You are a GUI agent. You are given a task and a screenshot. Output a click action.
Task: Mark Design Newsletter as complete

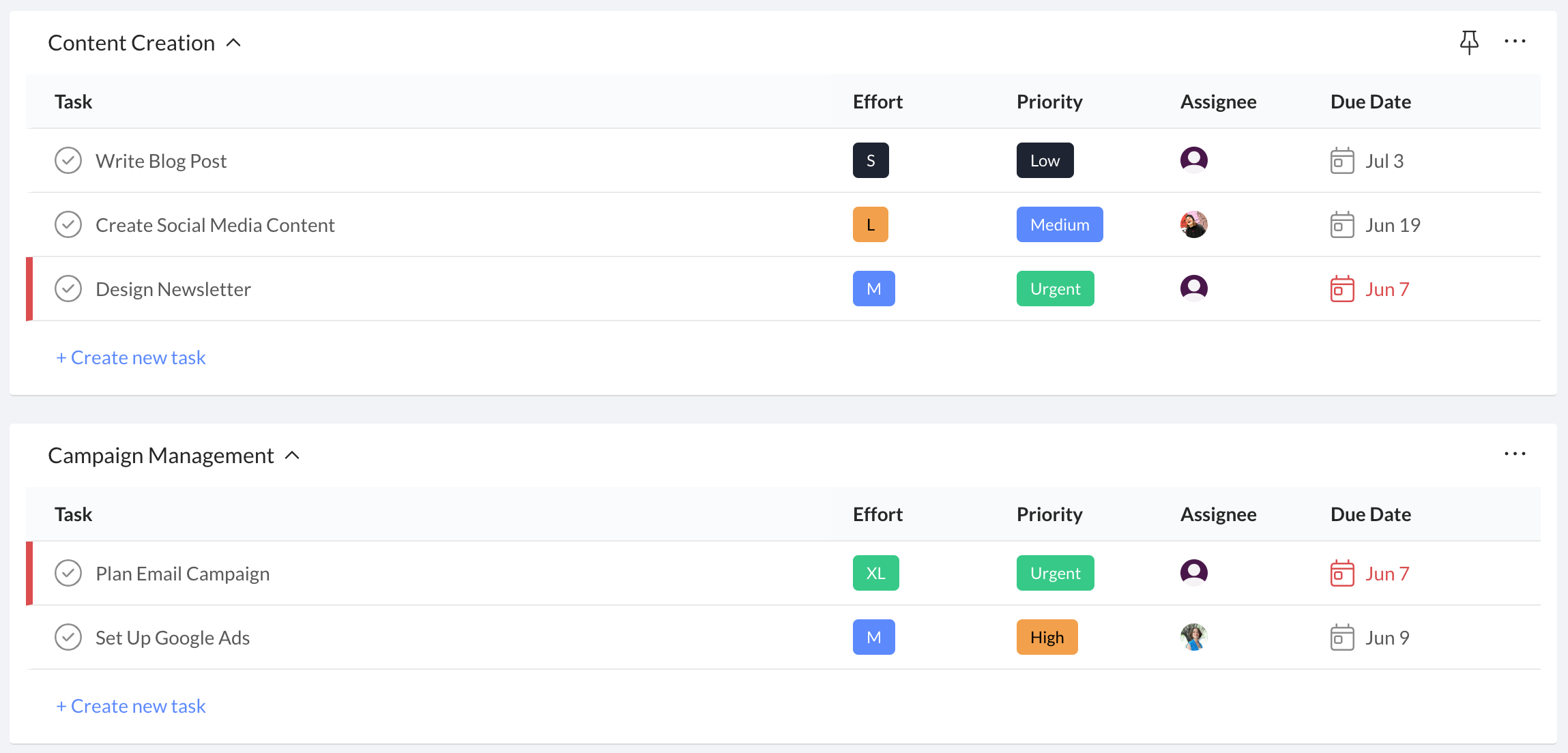68,289
